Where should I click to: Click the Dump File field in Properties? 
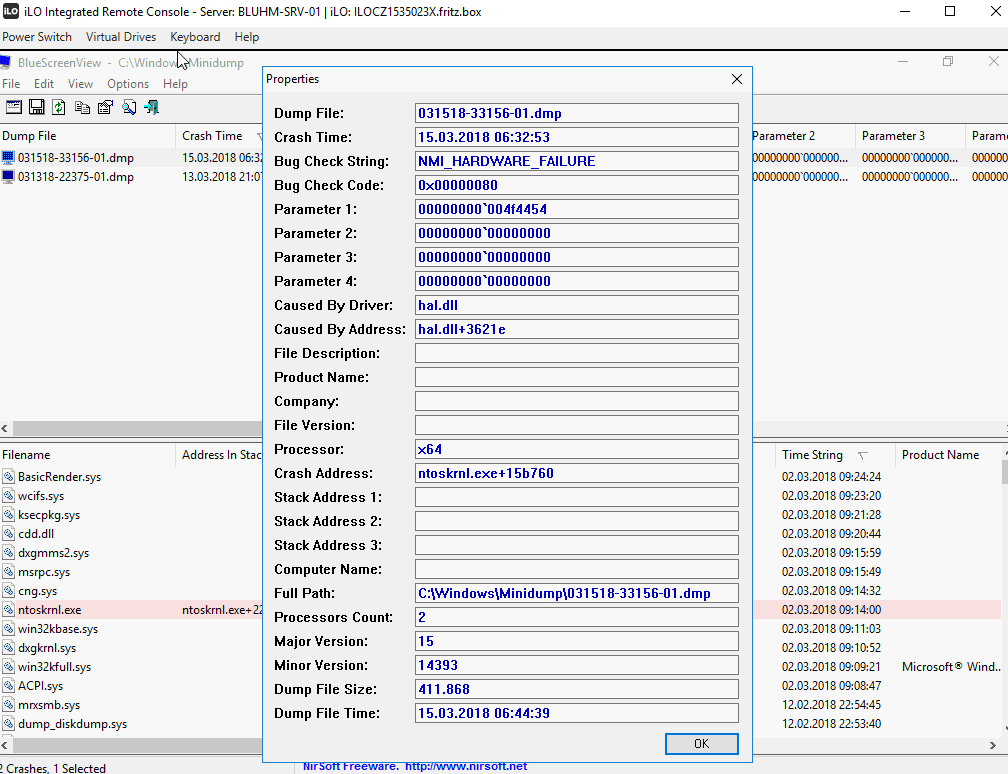(x=577, y=113)
